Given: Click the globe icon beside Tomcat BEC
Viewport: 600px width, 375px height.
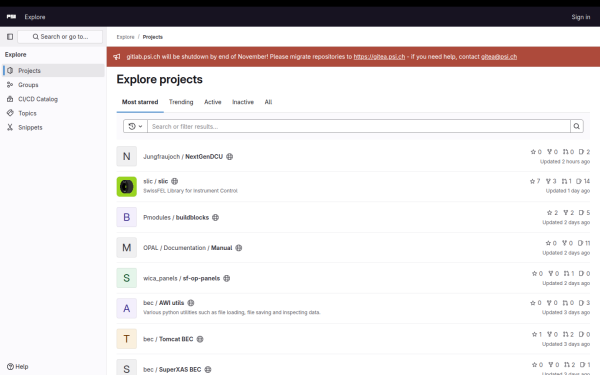Looking at the screenshot, I should coord(200,339).
